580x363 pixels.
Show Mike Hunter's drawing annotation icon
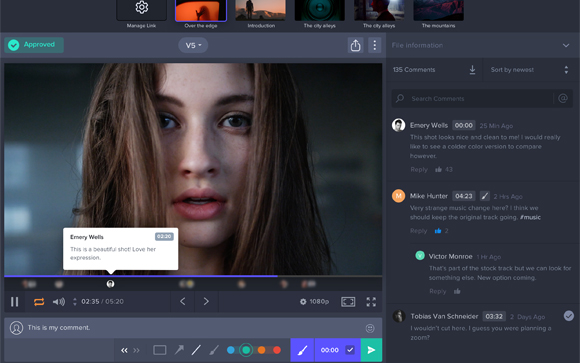click(x=485, y=196)
